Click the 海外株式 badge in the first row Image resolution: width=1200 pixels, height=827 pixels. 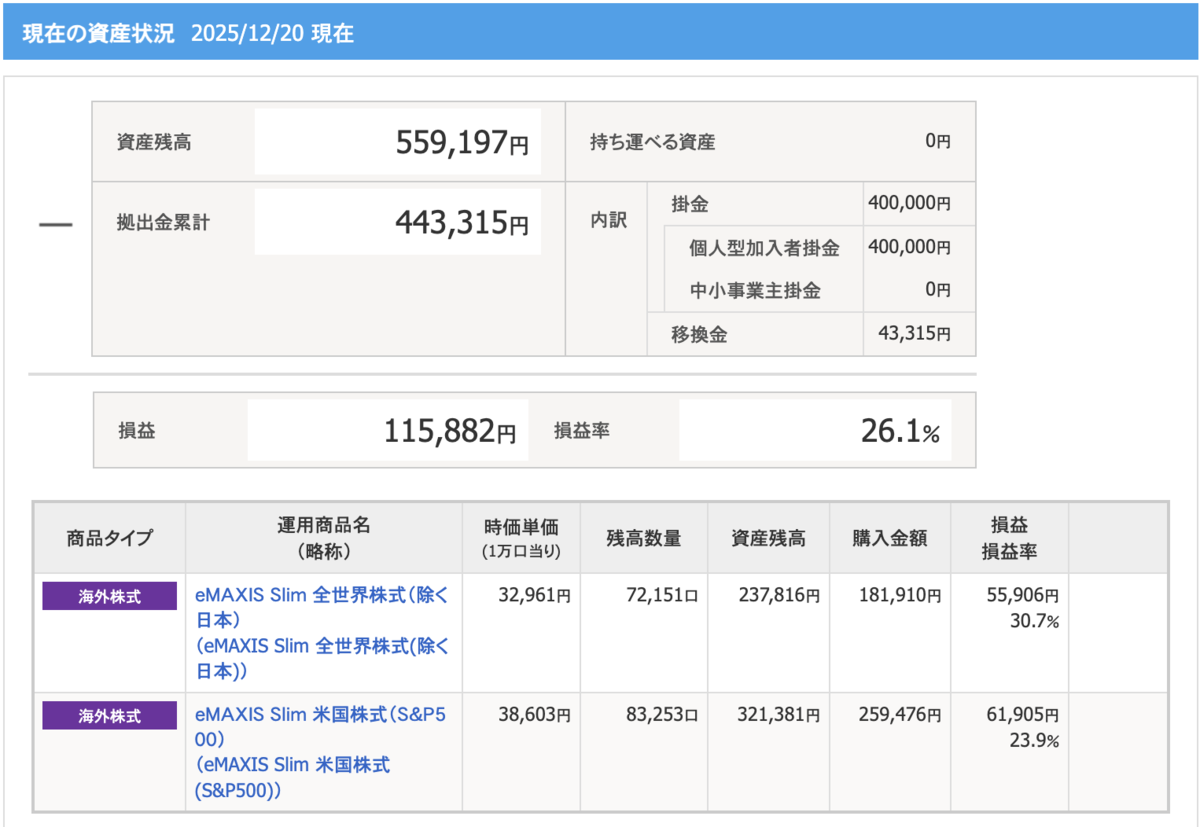coord(109,596)
